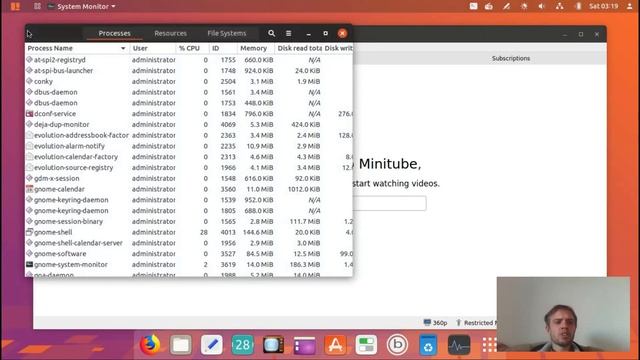Click the gnome-calendar process icon
Image resolution: width=640 pixels, height=360 pixels.
pos(29,189)
